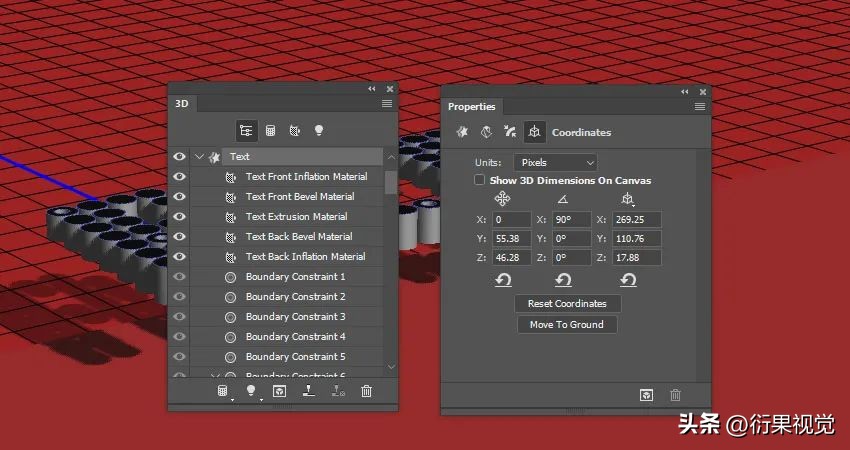Hide the Text Extrusion Material
This screenshot has width=850, height=450.
(179, 216)
